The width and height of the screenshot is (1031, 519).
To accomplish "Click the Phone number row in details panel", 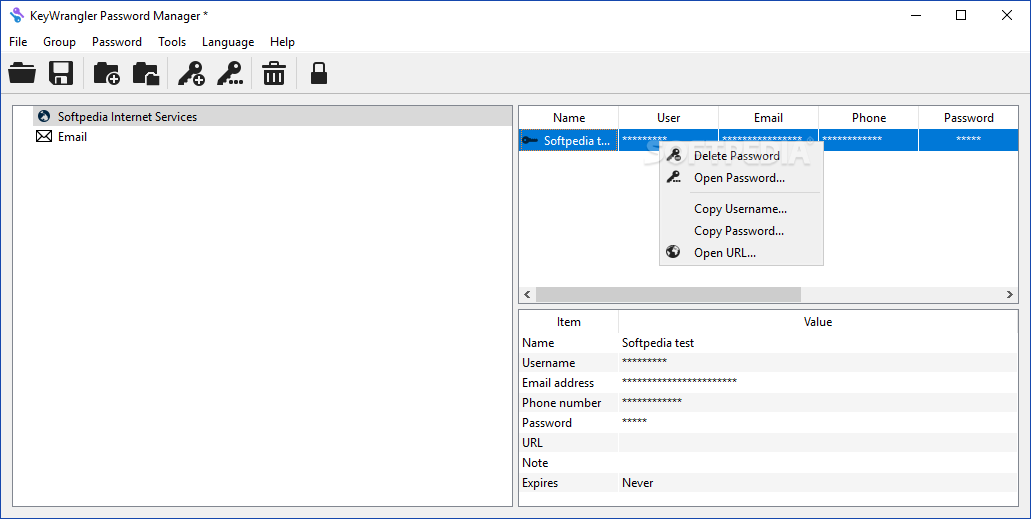I will click(x=768, y=403).
